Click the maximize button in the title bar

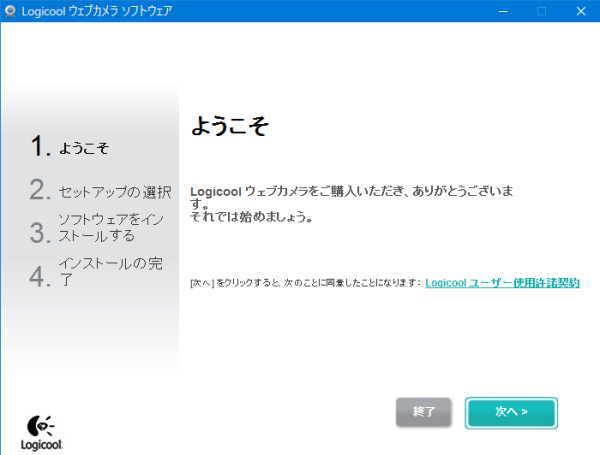pyautogui.click(x=541, y=11)
